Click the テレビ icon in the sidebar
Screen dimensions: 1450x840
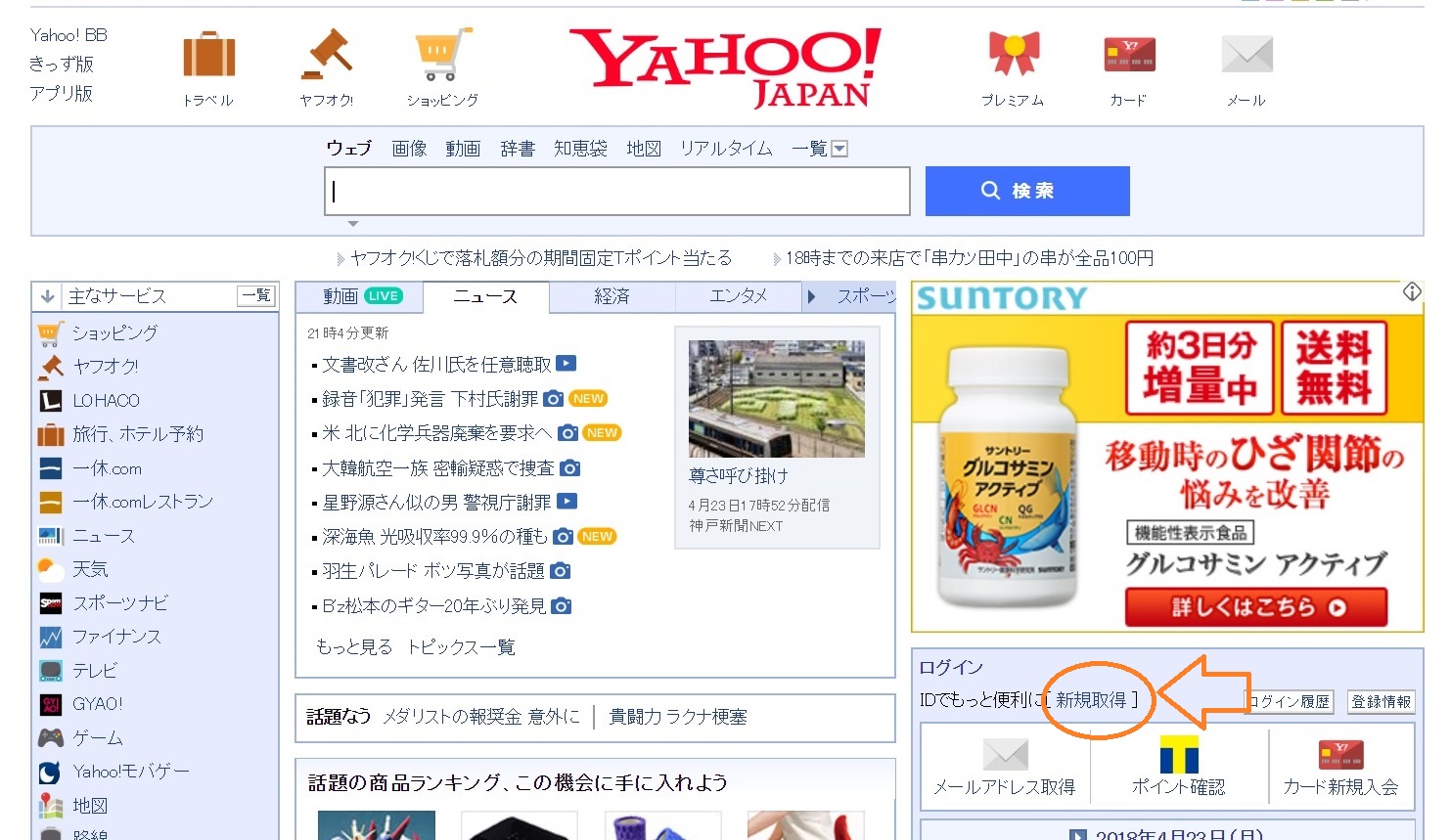click(x=50, y=671)
